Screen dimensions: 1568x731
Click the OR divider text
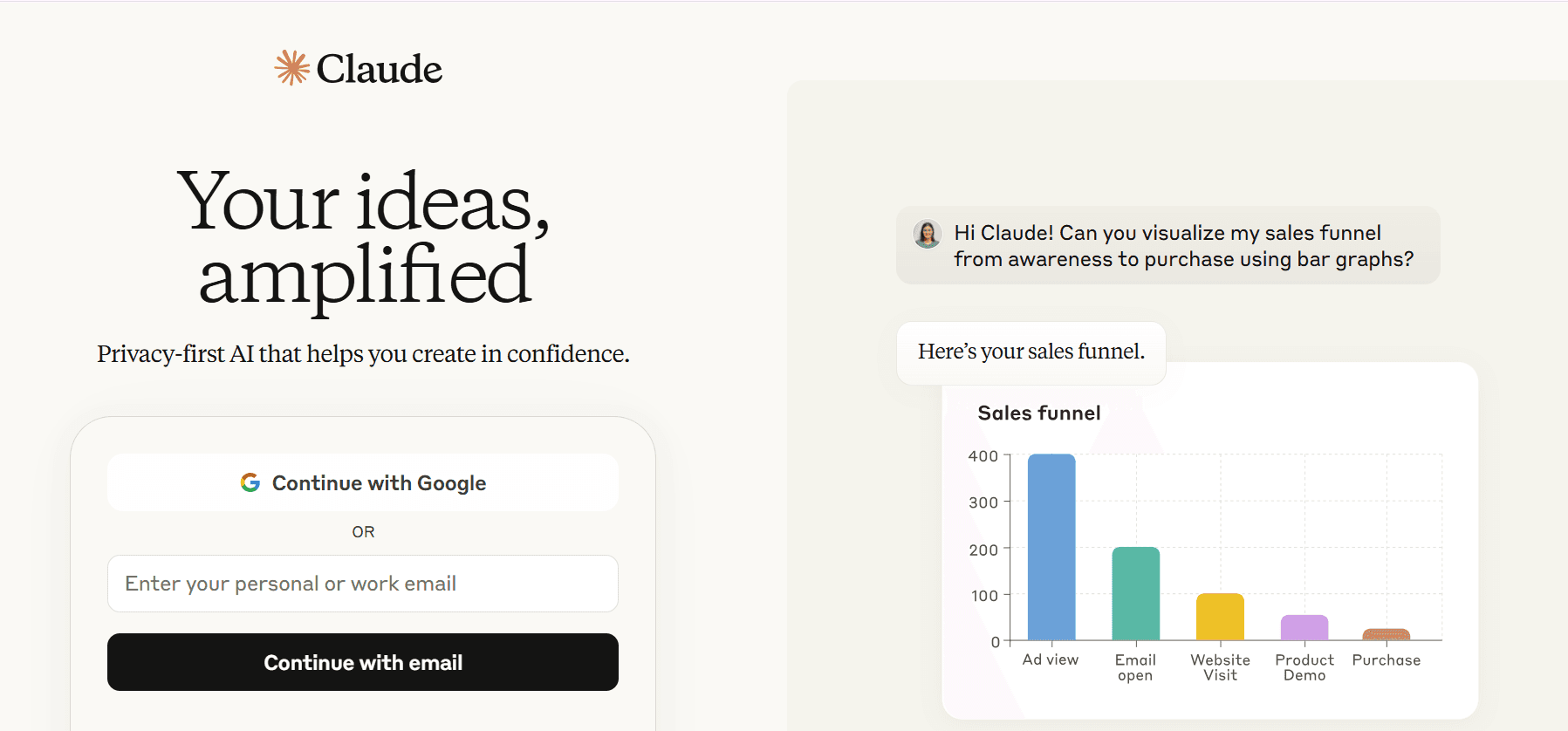click(363, 532)
